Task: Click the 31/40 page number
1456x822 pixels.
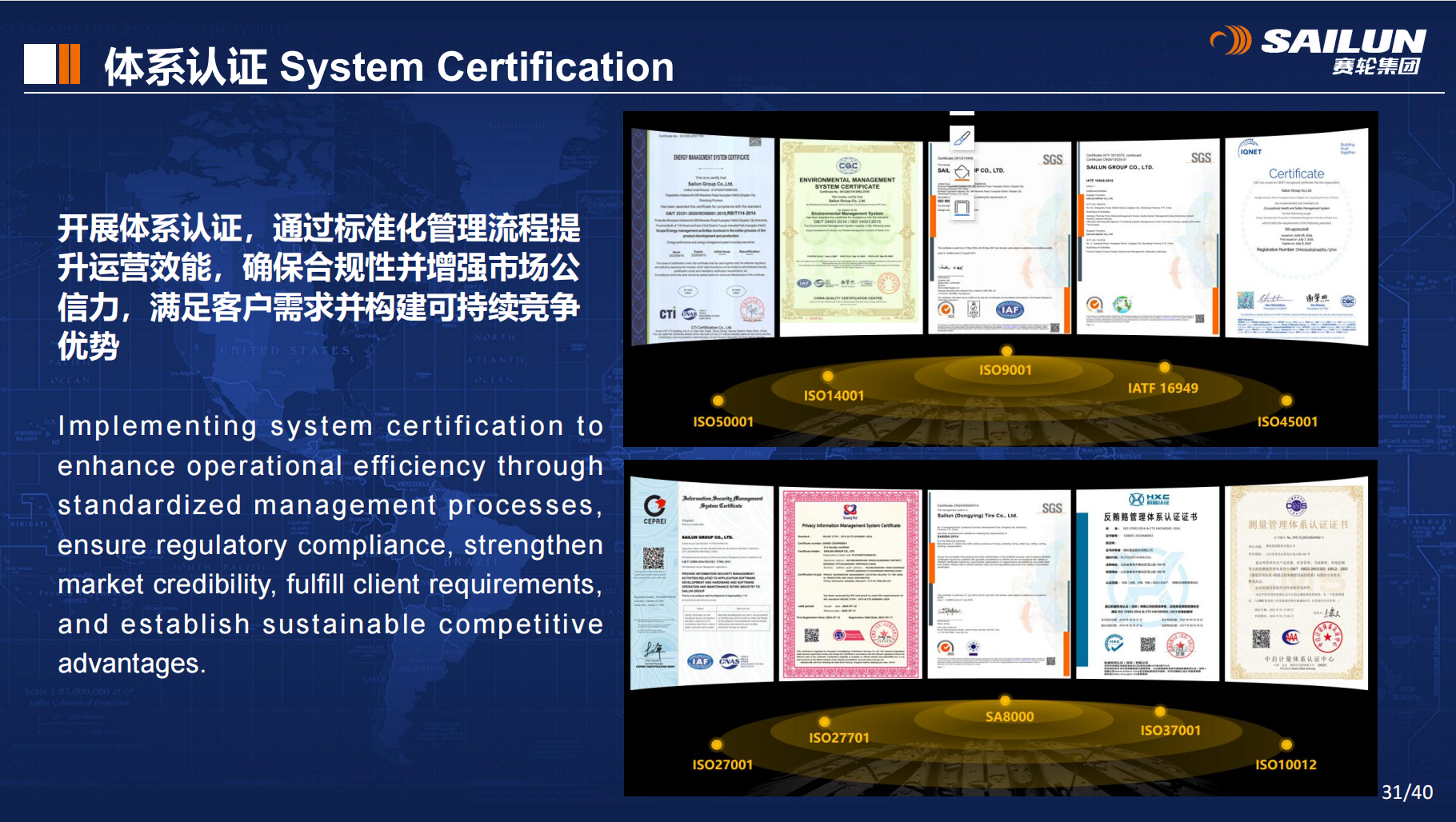Action: 1406,792
